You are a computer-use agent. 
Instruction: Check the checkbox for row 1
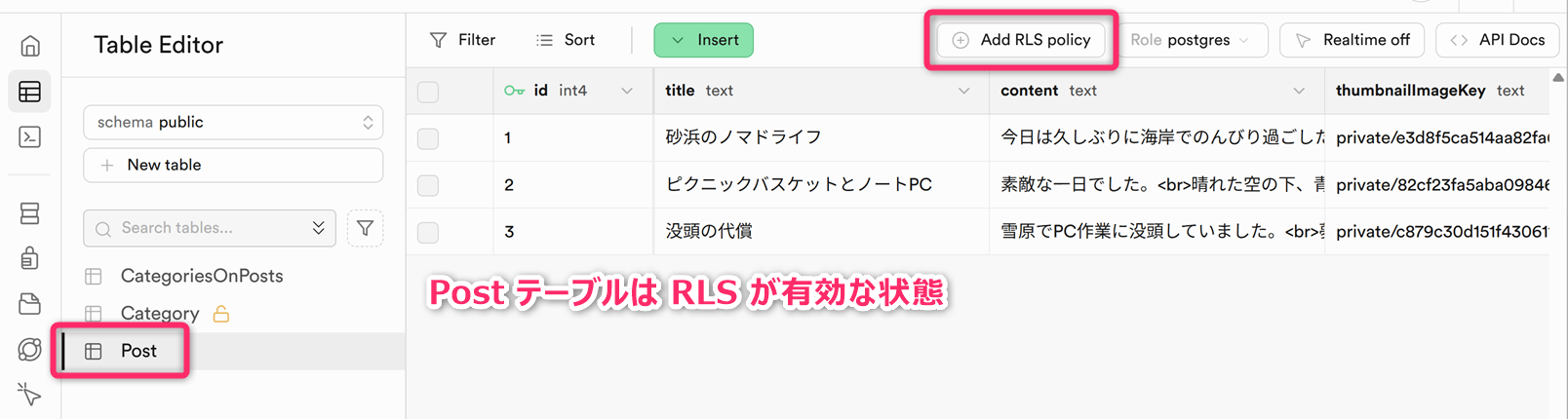click(x=428, y=138)
